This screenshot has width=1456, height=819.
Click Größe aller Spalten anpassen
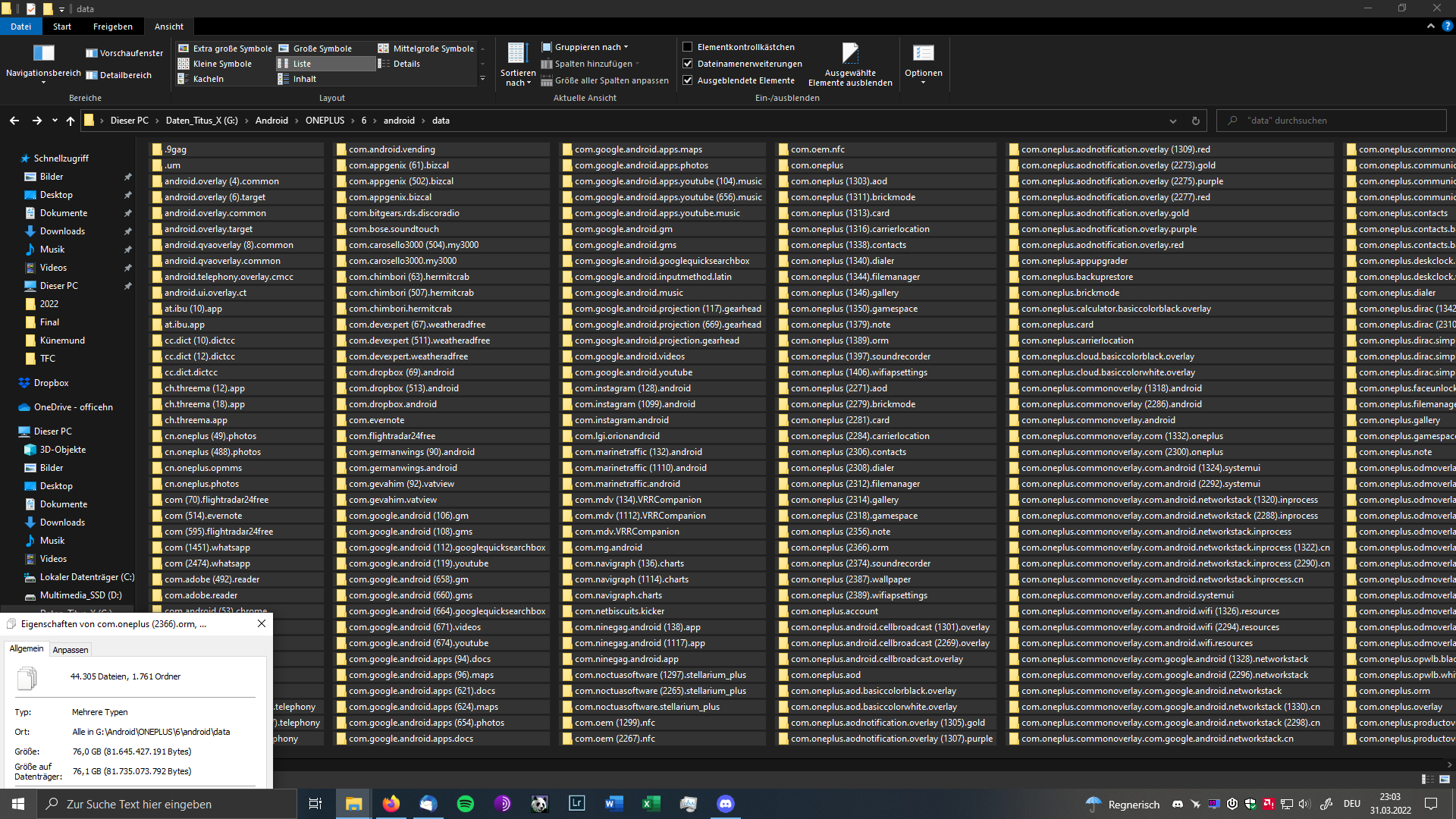[604, 80]
